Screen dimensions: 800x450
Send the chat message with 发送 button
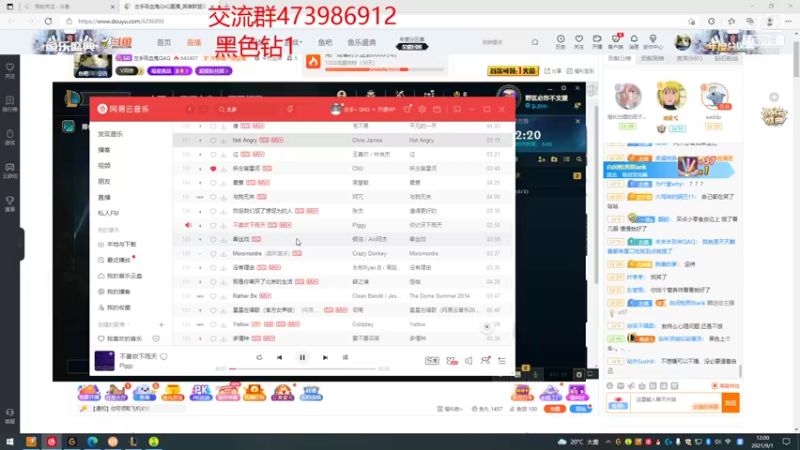(731, 403)
